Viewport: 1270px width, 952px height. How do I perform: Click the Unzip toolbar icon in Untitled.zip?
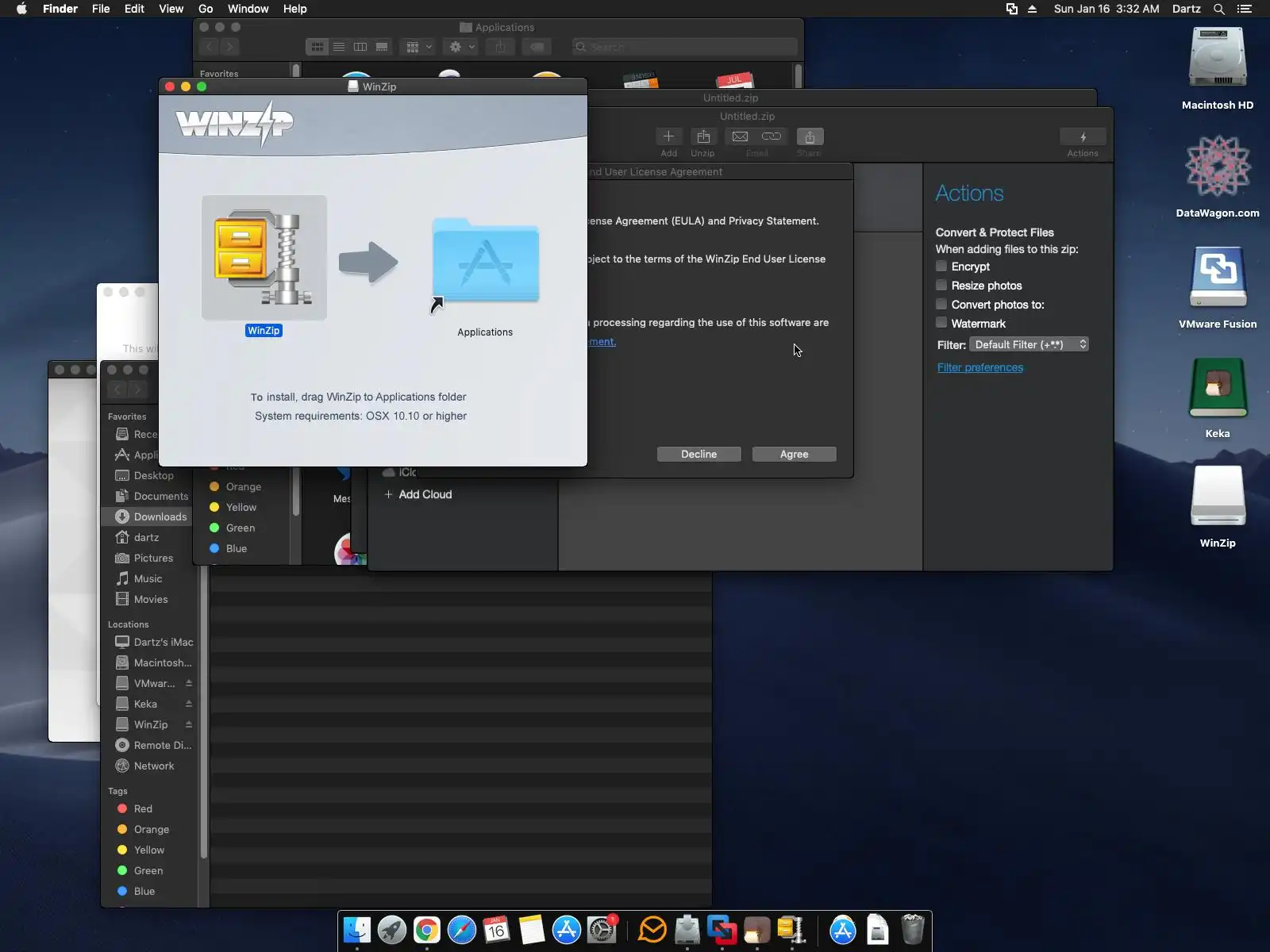click(703, 136)
